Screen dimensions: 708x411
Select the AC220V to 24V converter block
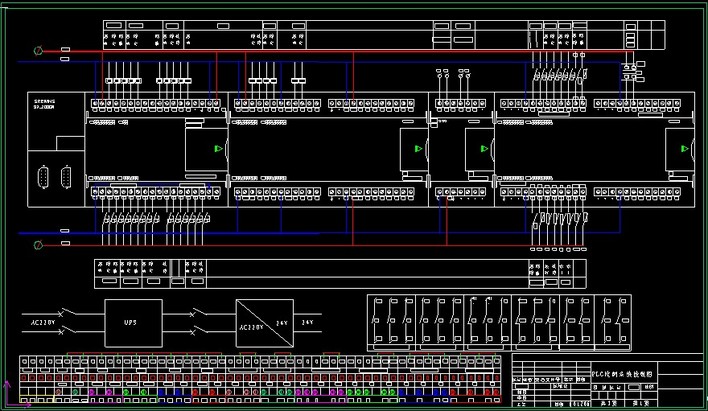click(264, 321)
